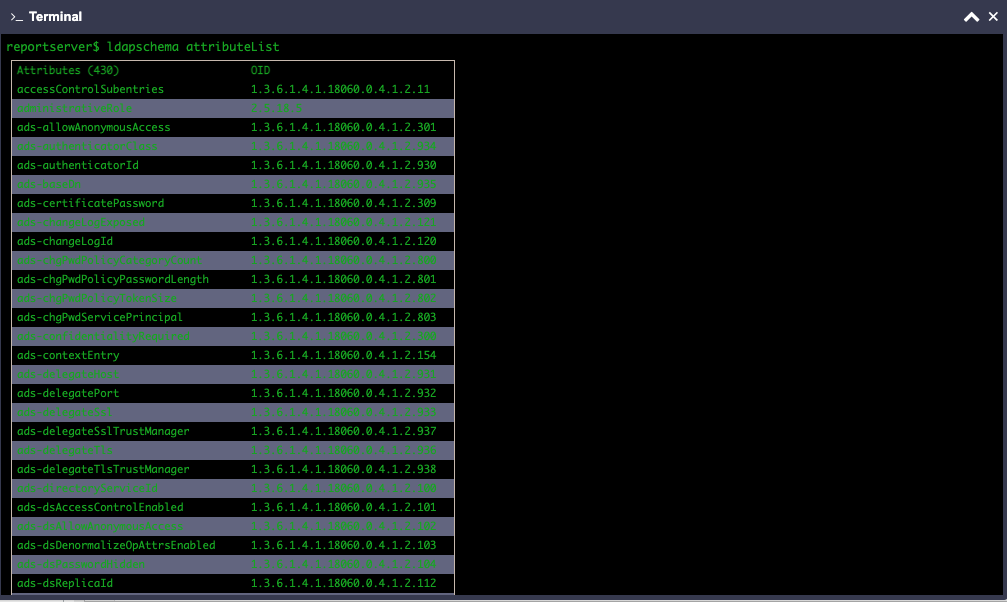Click the 'Attributes (430)' column header
This screenshot has height=602, width=1007.
(68, 70)
